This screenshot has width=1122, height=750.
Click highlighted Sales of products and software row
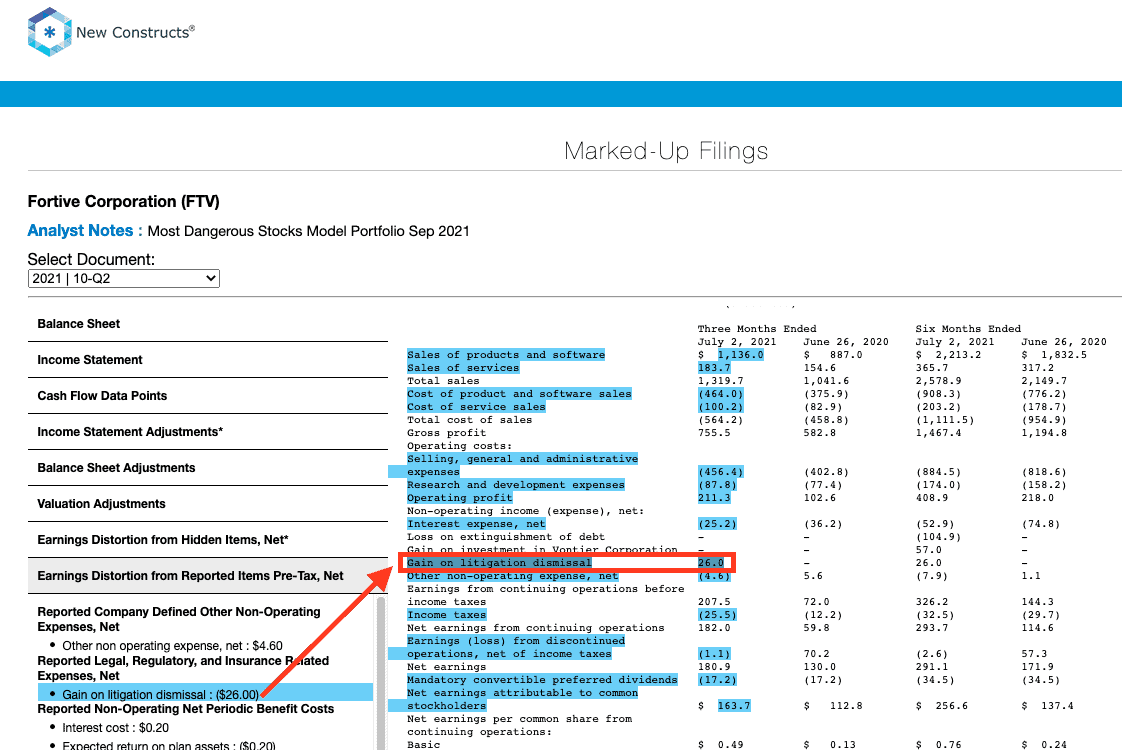tap(506, 355)
